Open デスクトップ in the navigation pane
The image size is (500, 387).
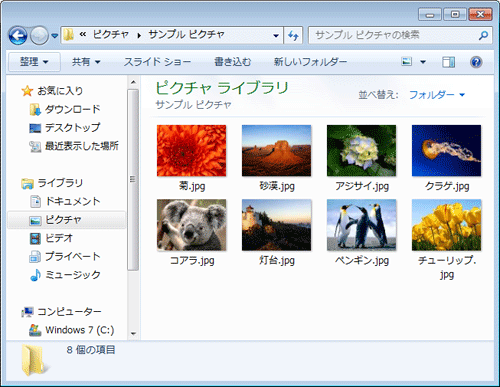coord(72,127)
